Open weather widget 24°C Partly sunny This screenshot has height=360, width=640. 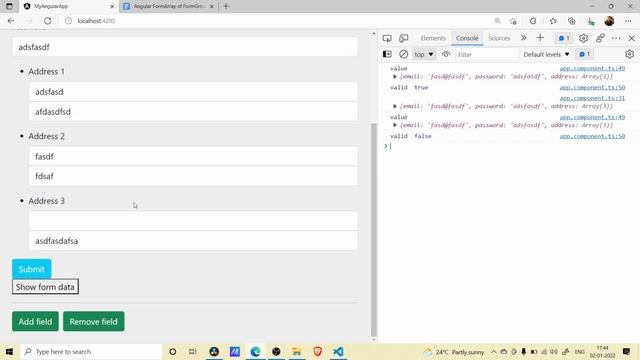pyautogui.click(x=454, y=351)
